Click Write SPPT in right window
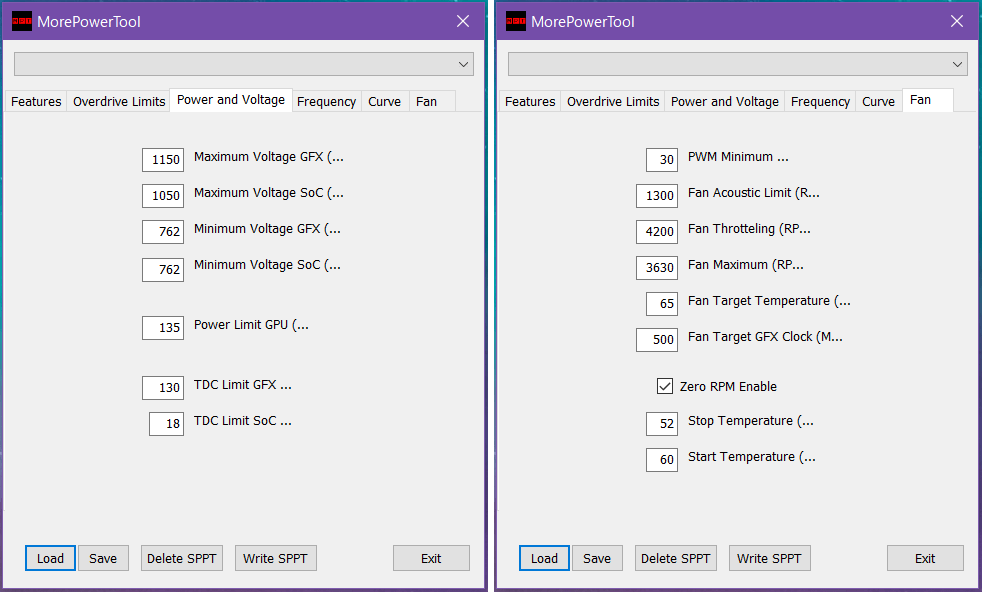Screen dimensions: 982x592 pos(770,558)
